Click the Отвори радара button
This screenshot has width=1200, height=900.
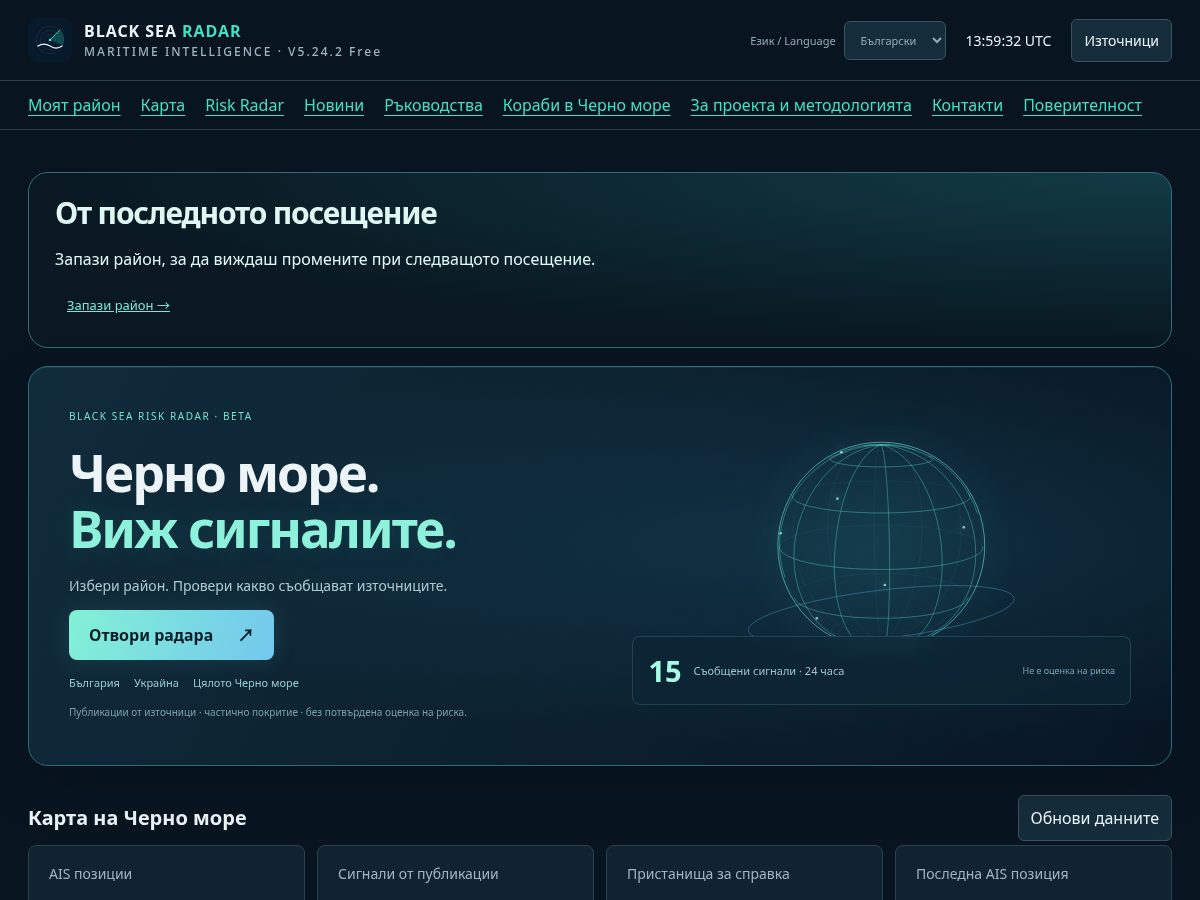pos(171,635)
